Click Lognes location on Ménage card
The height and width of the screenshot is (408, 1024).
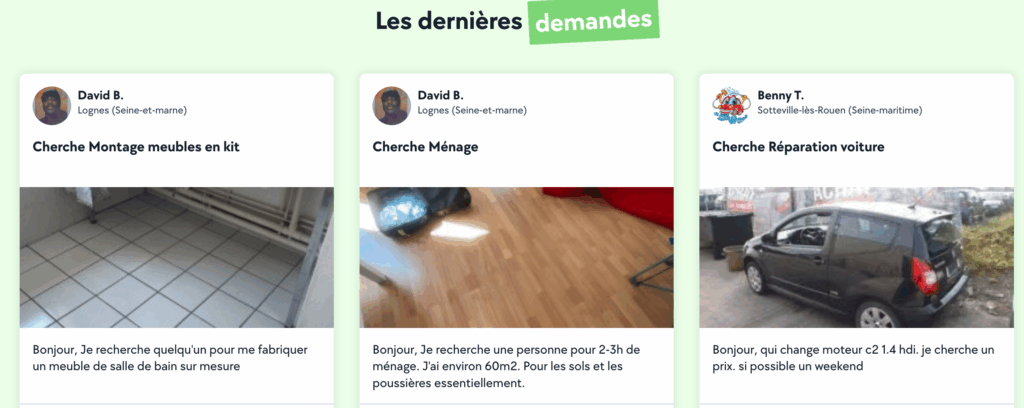pos(472,111)
